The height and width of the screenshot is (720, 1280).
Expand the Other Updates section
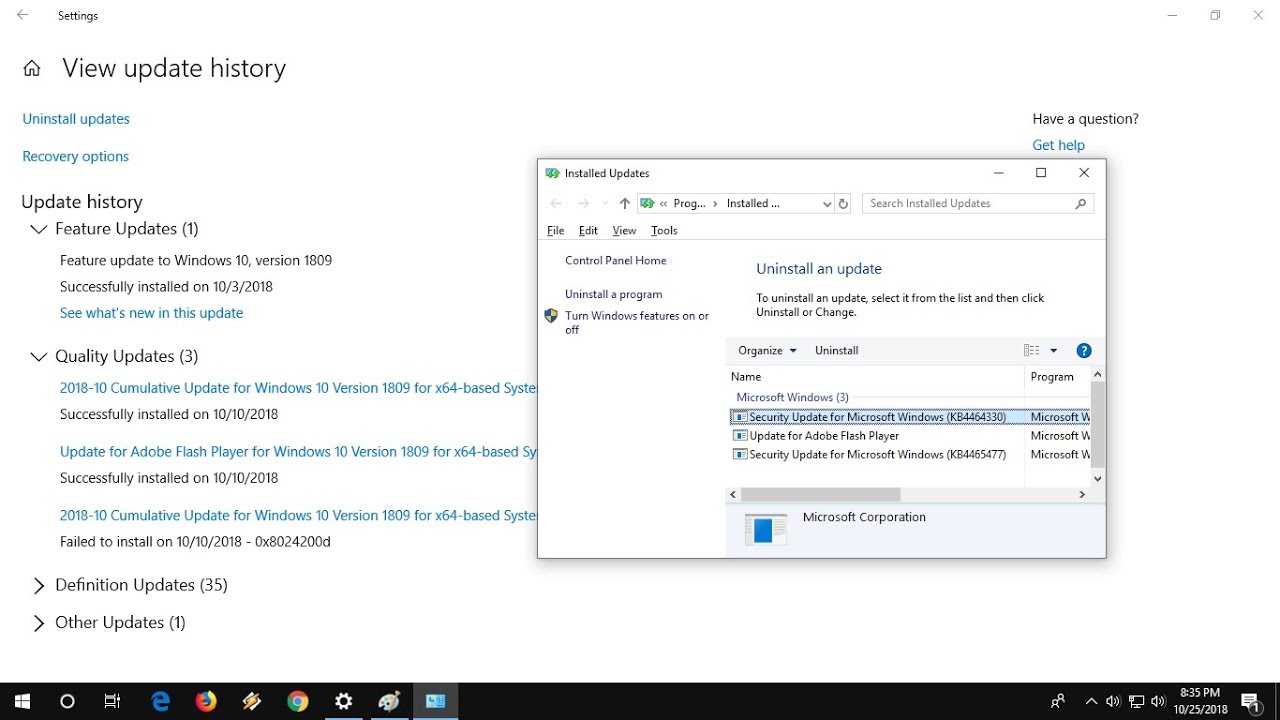click(38, 623)
